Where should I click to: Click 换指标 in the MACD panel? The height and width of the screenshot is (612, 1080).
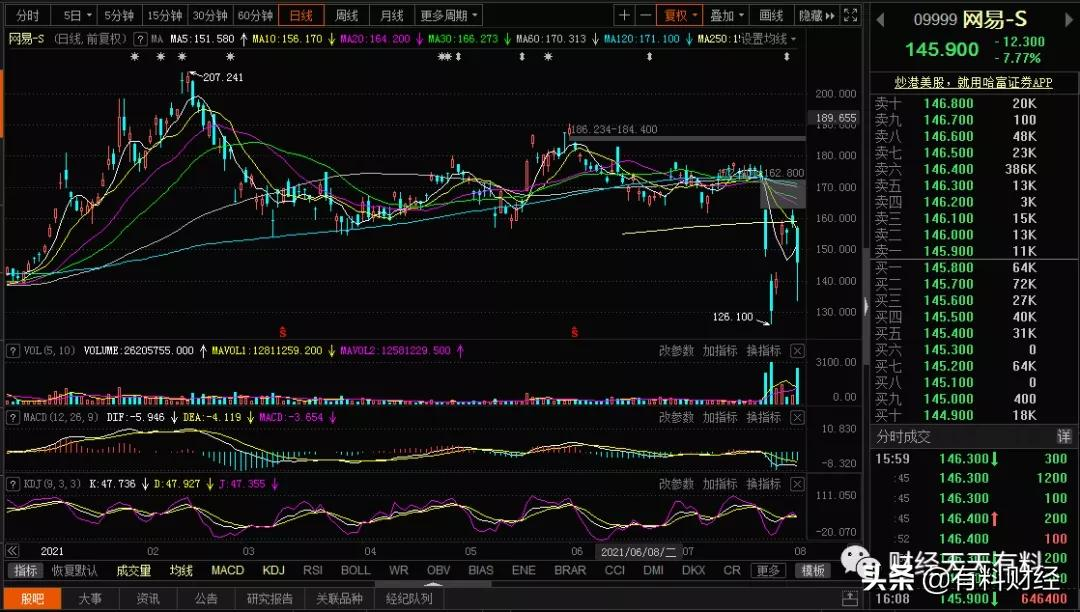click(764, 418)
